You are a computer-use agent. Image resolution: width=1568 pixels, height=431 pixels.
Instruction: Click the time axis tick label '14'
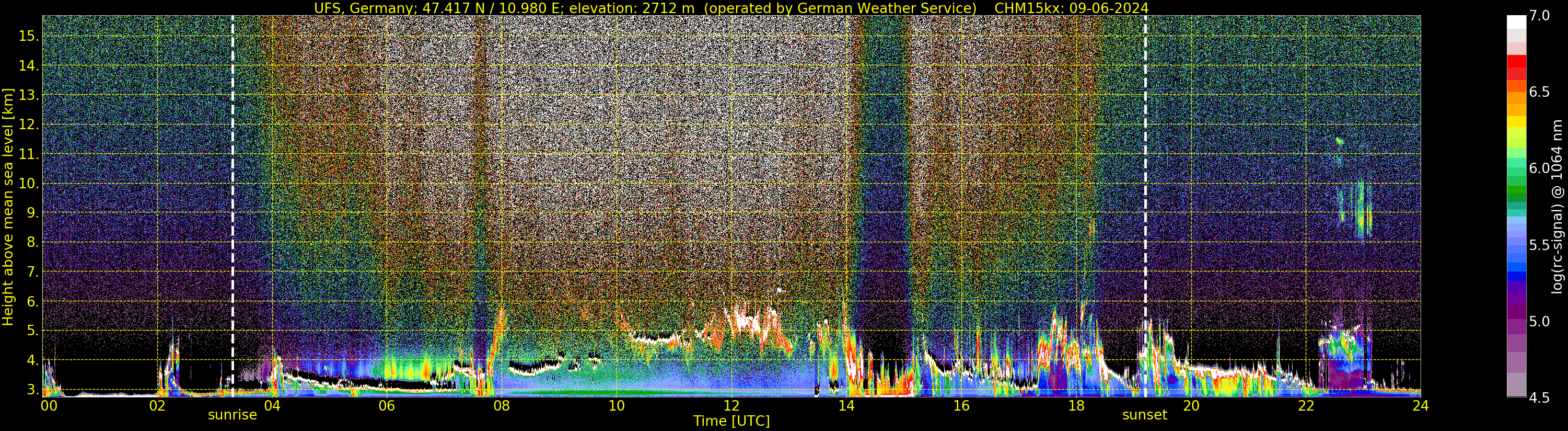pyautogui.click(x=846, y=406)
